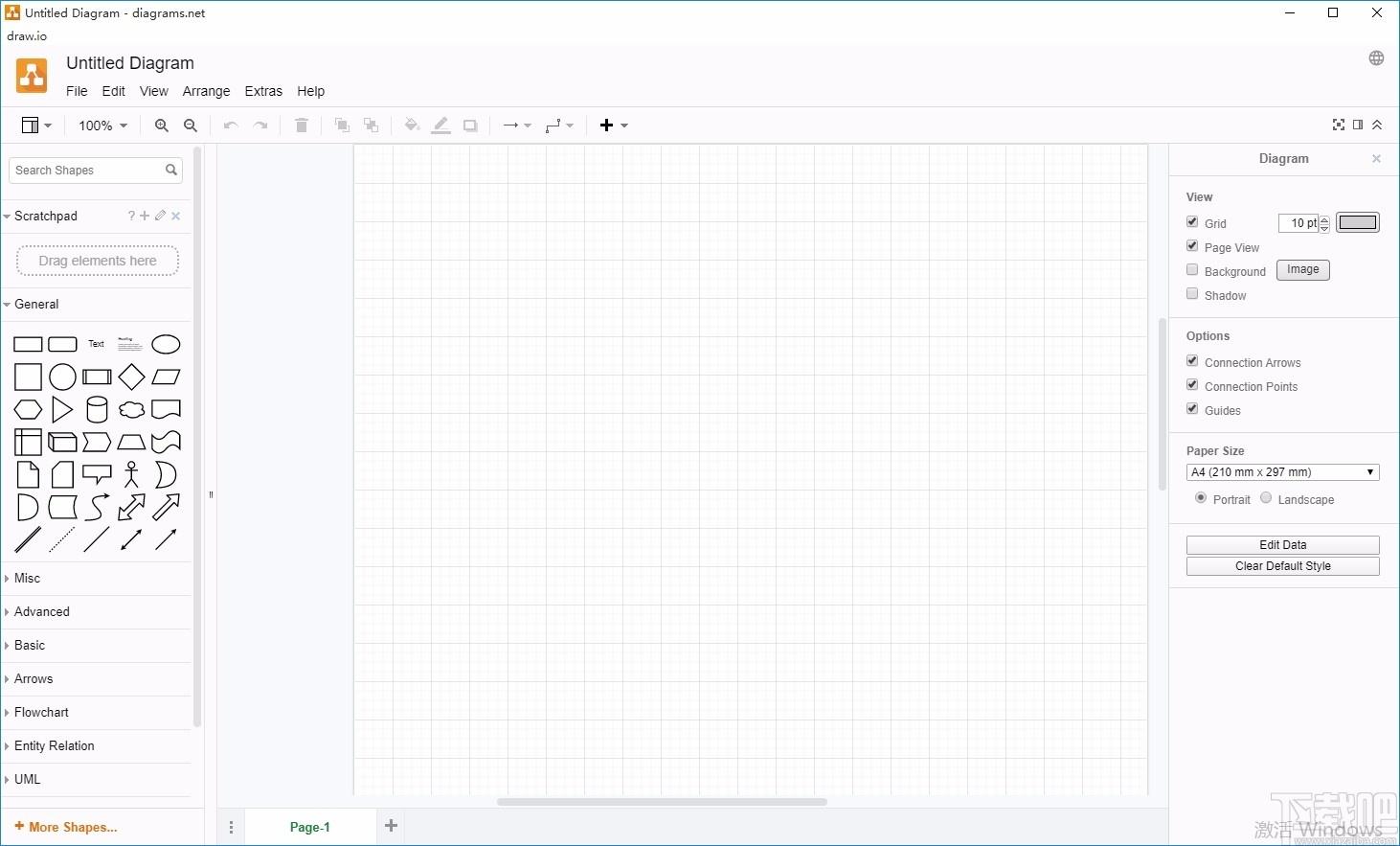This screenshot has width=1400, height=846.
Task: Open the View menu
Action: tap(154, 91)
